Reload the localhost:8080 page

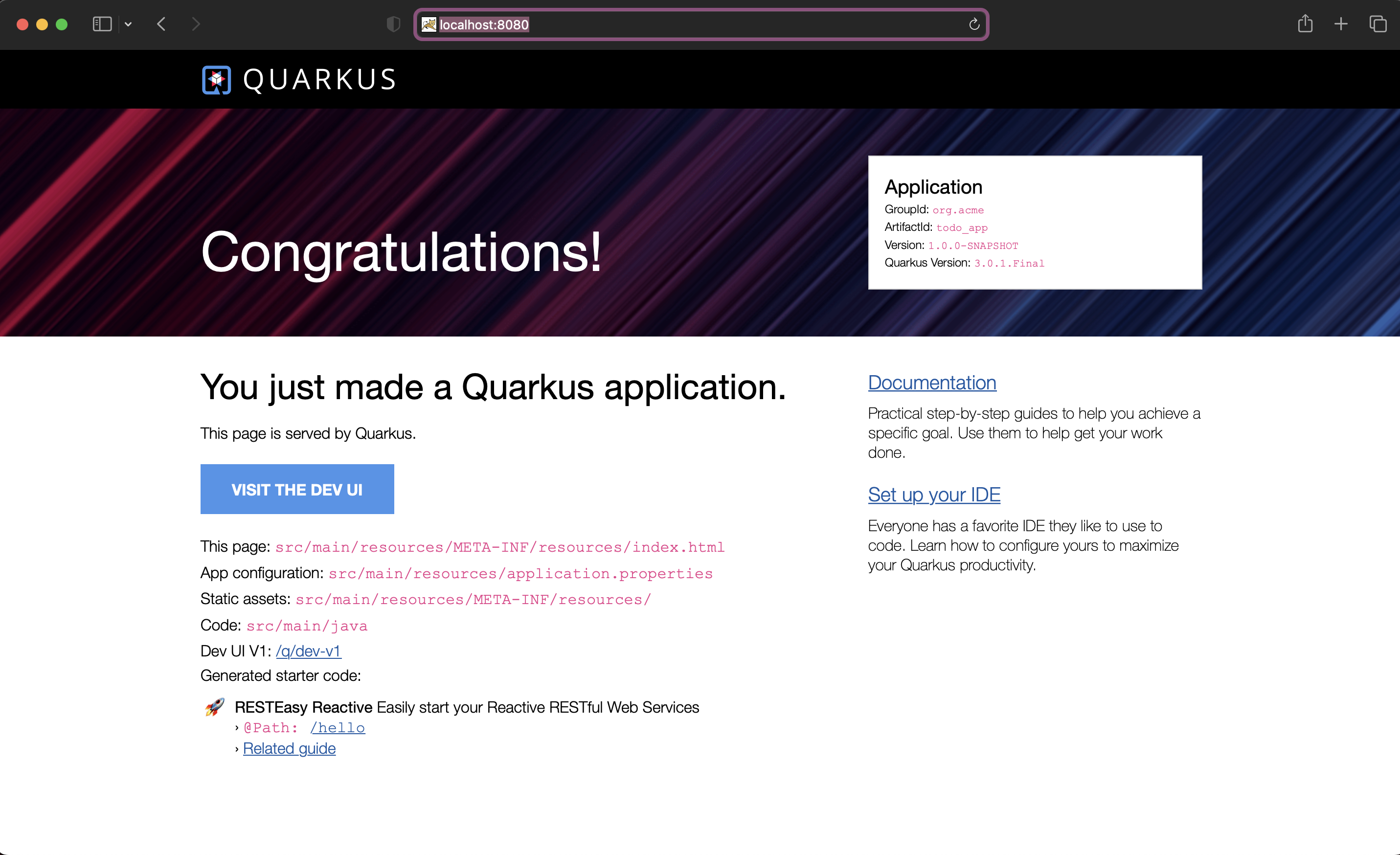click(974, 24)
